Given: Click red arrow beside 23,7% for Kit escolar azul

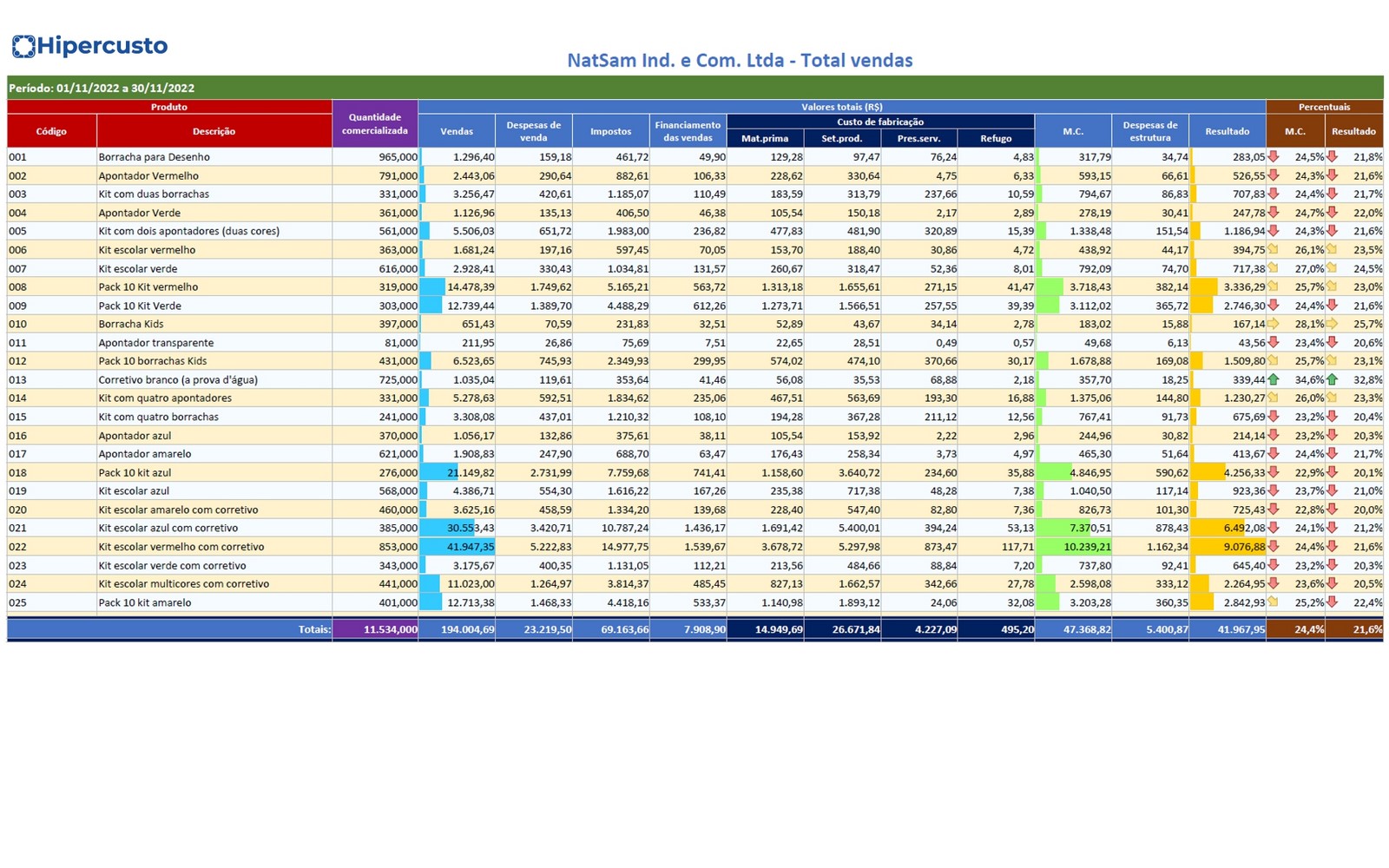Looking at the screenshot, I should coord(1274,490).
